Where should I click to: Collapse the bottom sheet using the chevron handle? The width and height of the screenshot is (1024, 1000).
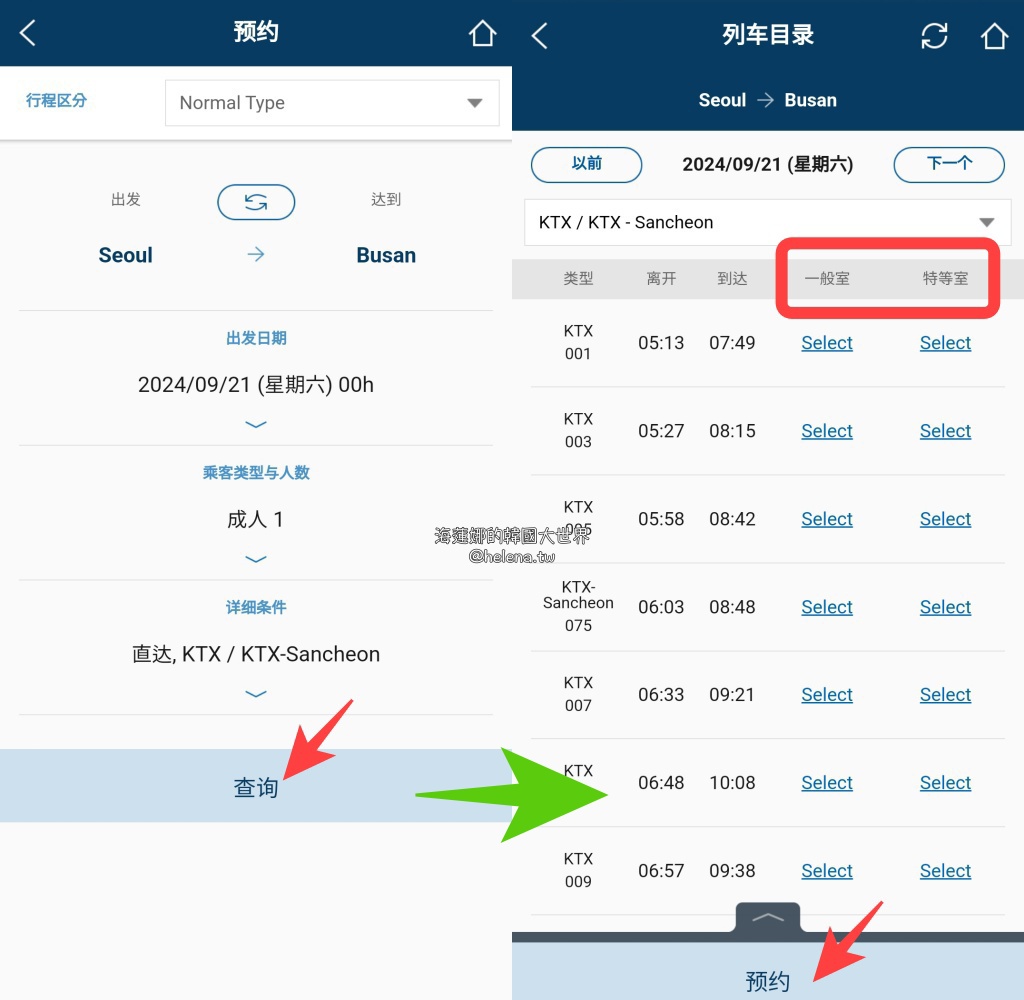coord(767,916)
